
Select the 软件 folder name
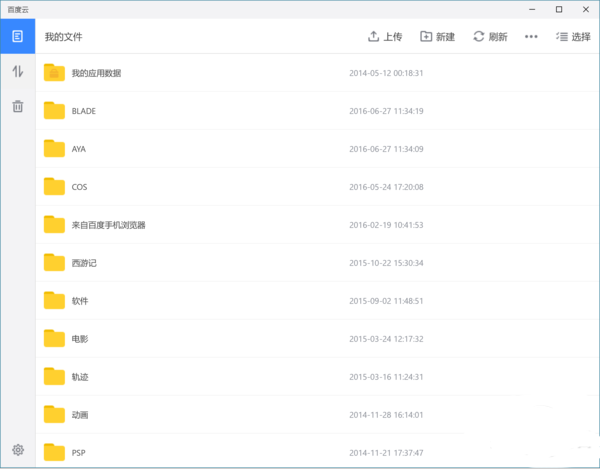[80, 301]
